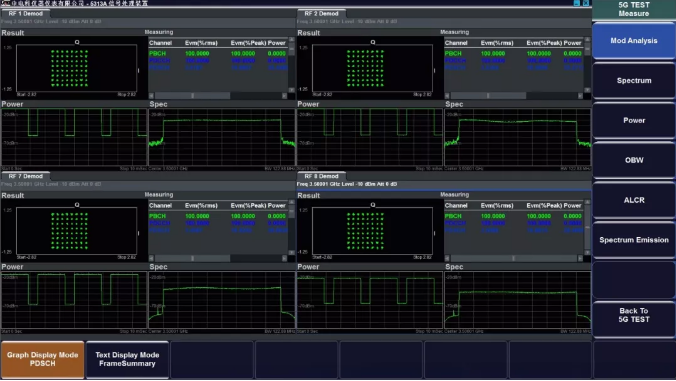Open the ALCR measurement

(634, 200)
